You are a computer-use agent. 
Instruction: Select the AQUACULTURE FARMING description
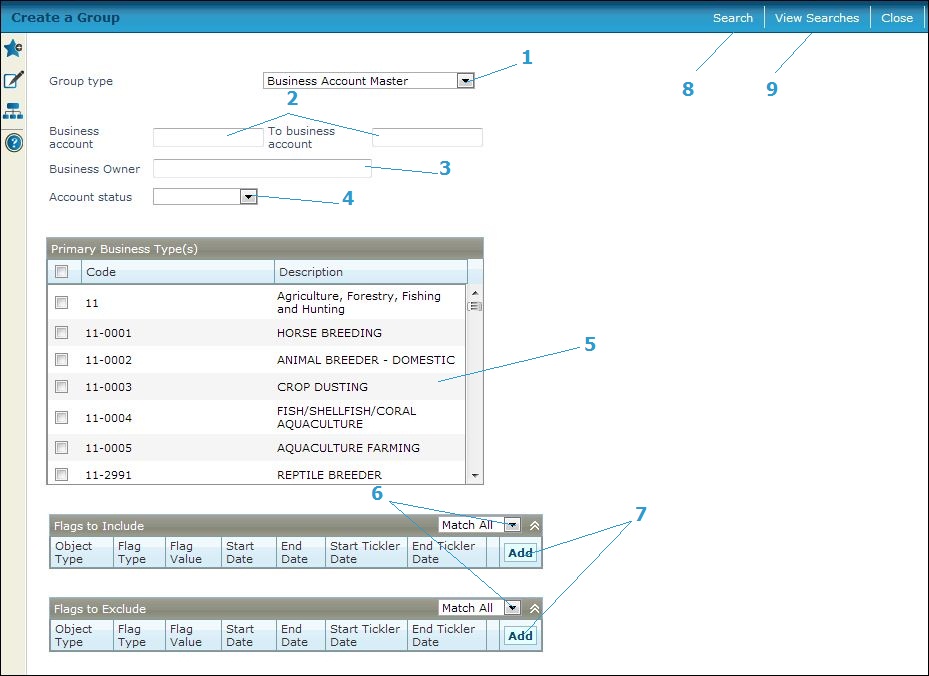[348, 448]
